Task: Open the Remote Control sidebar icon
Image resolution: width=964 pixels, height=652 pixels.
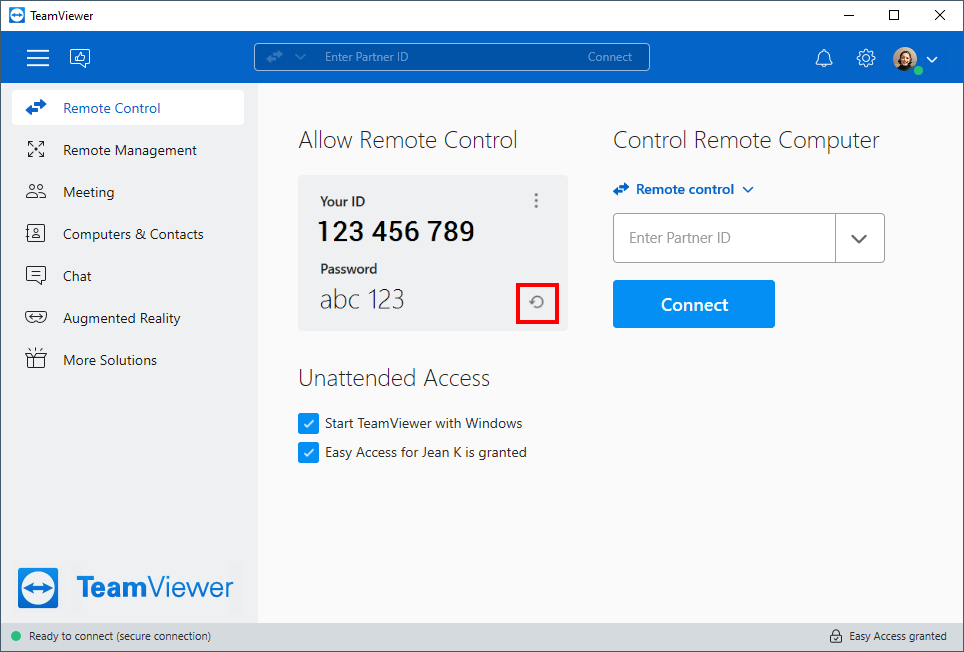Action: [37, 107]
